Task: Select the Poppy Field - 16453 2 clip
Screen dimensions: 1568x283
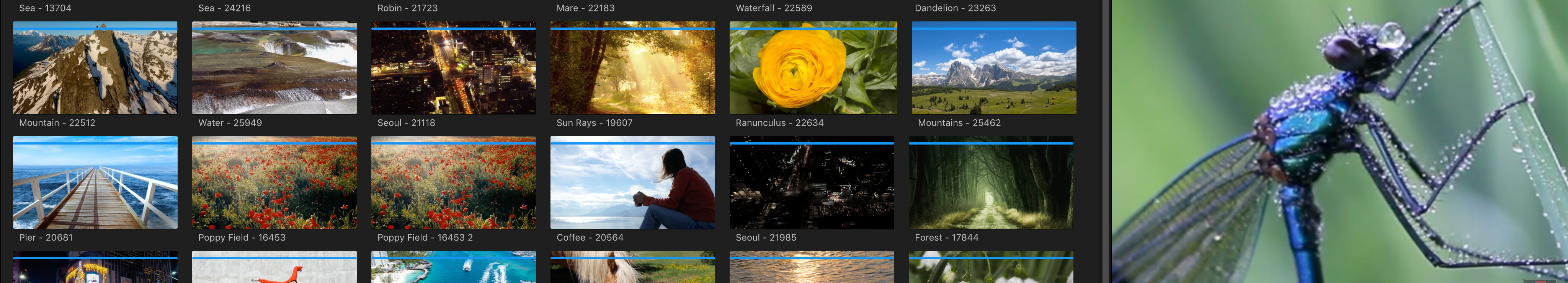Action: tap(454, 182)
